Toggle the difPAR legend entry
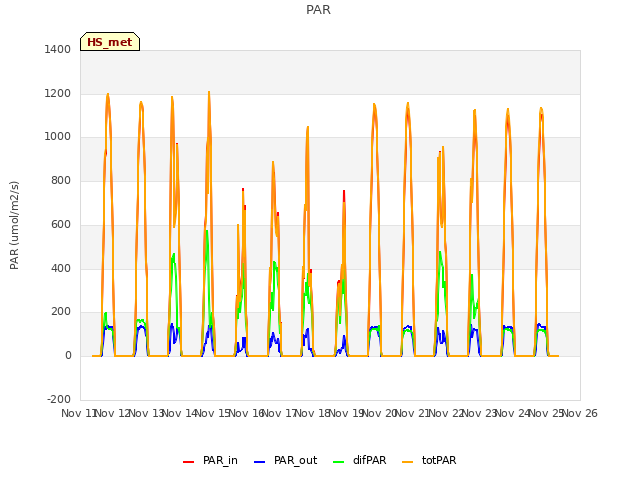Image resolution: width=640 pixels, height=480 pixels. [359, 460]
